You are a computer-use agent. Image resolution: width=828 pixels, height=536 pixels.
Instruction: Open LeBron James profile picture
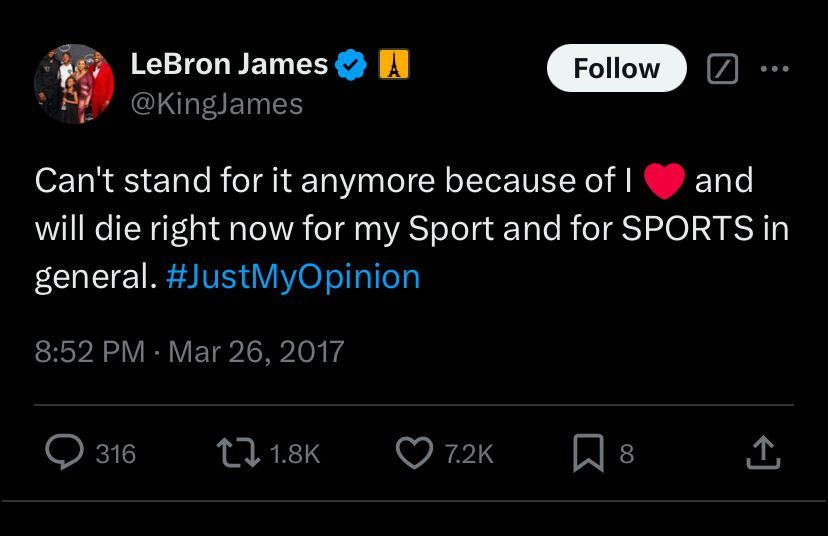click(73, 83)
